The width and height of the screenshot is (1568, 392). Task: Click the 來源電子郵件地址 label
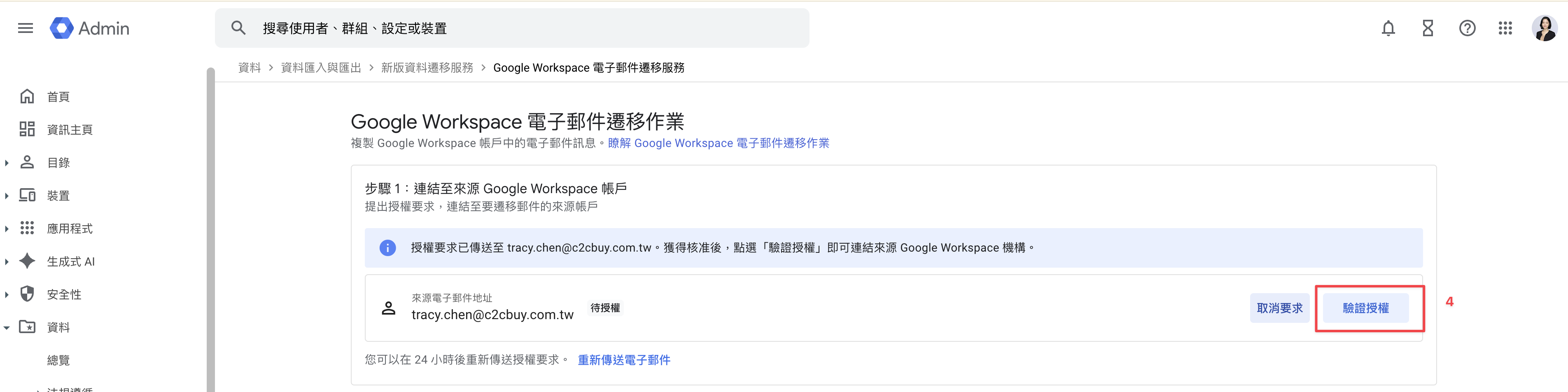[452, 298]
